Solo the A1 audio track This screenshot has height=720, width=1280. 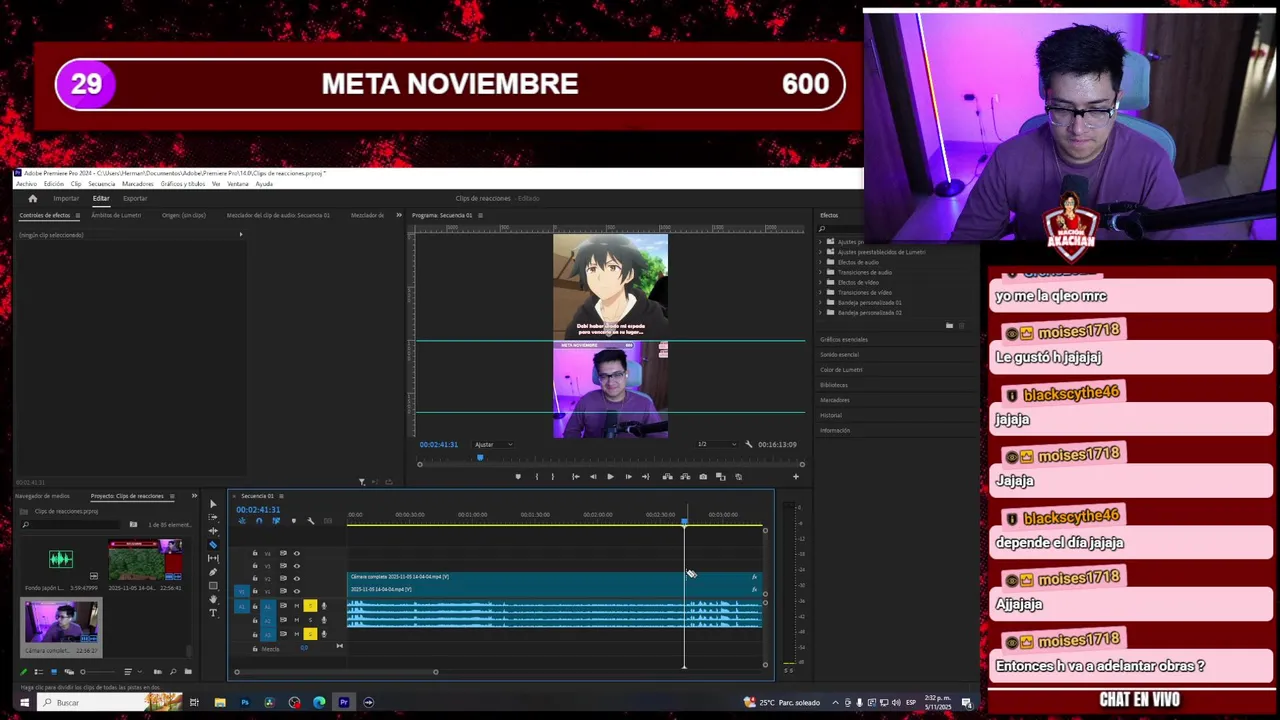tap(310, 606)
